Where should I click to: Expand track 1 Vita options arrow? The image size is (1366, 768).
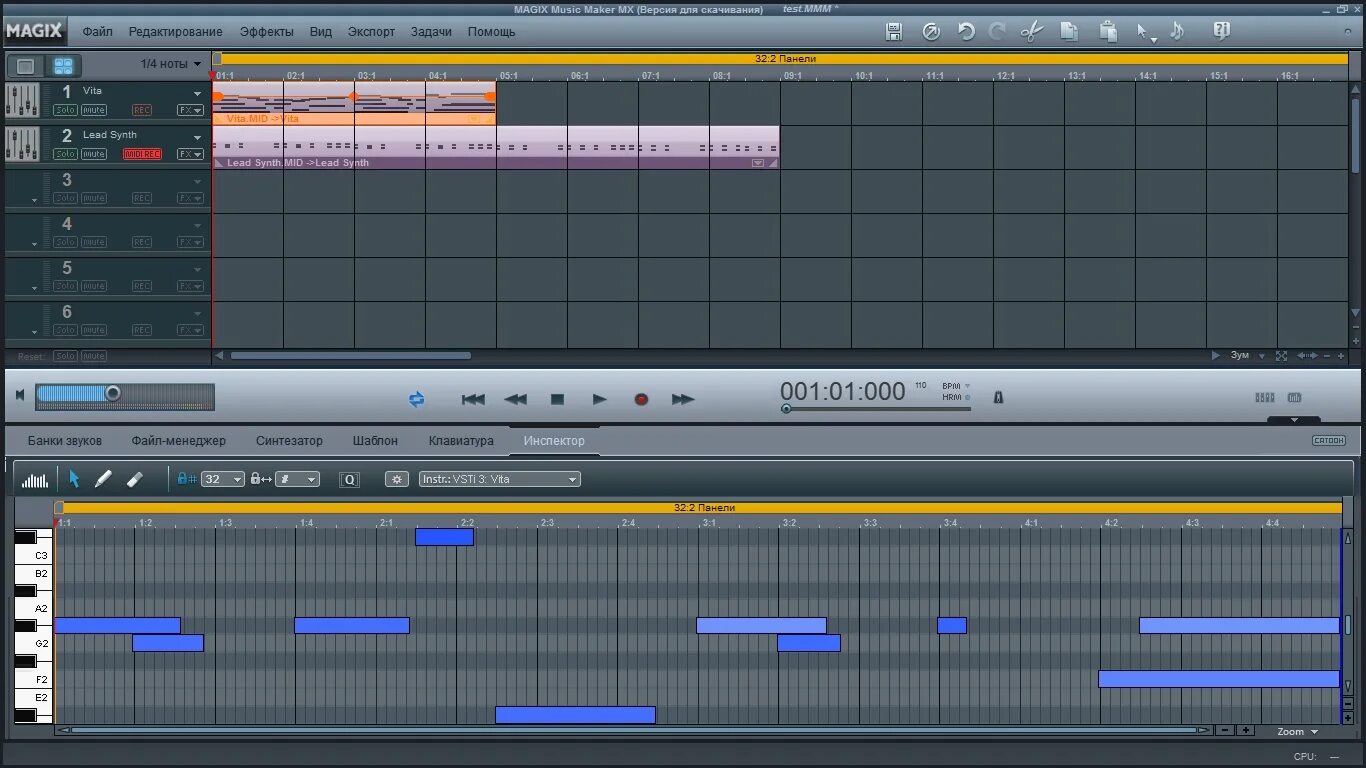(197, 93)
